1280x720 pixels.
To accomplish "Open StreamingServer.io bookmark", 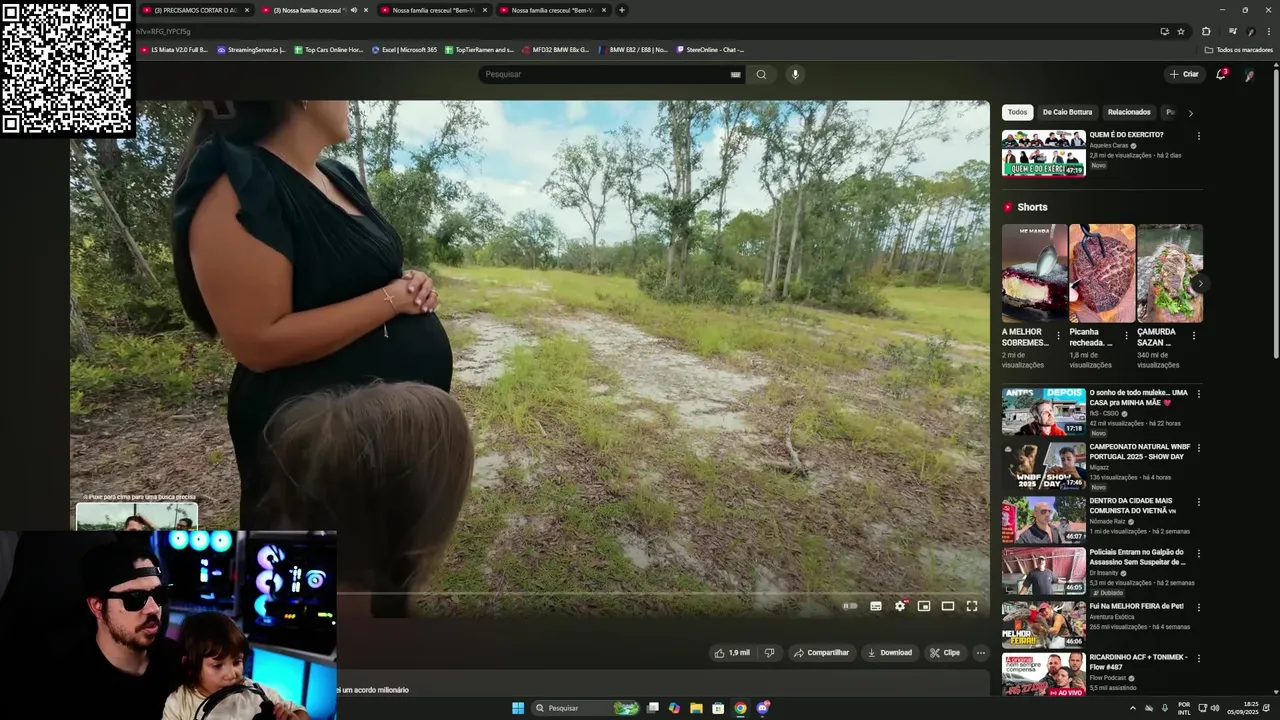I will pos(252,49).
